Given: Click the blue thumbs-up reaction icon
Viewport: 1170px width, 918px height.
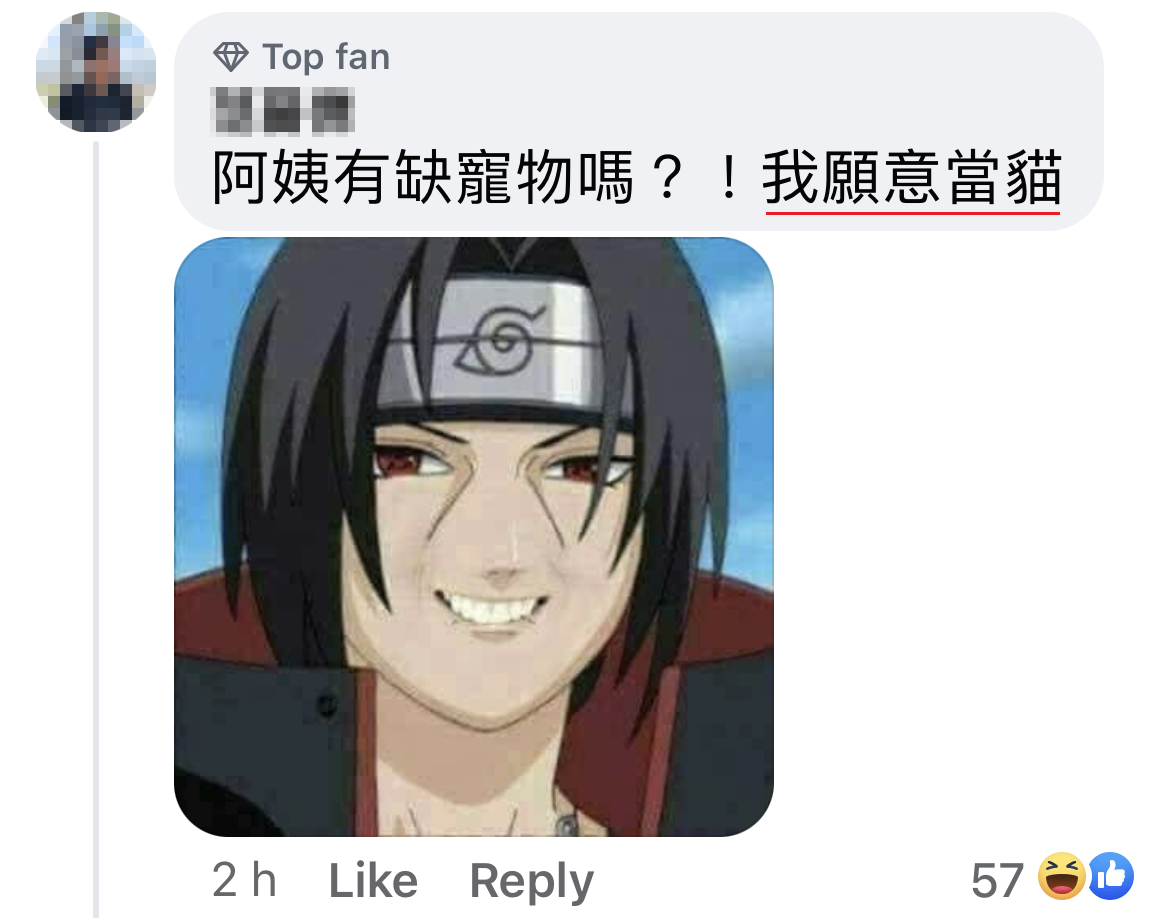Looking at the screenshot, I should point(1111,876).
